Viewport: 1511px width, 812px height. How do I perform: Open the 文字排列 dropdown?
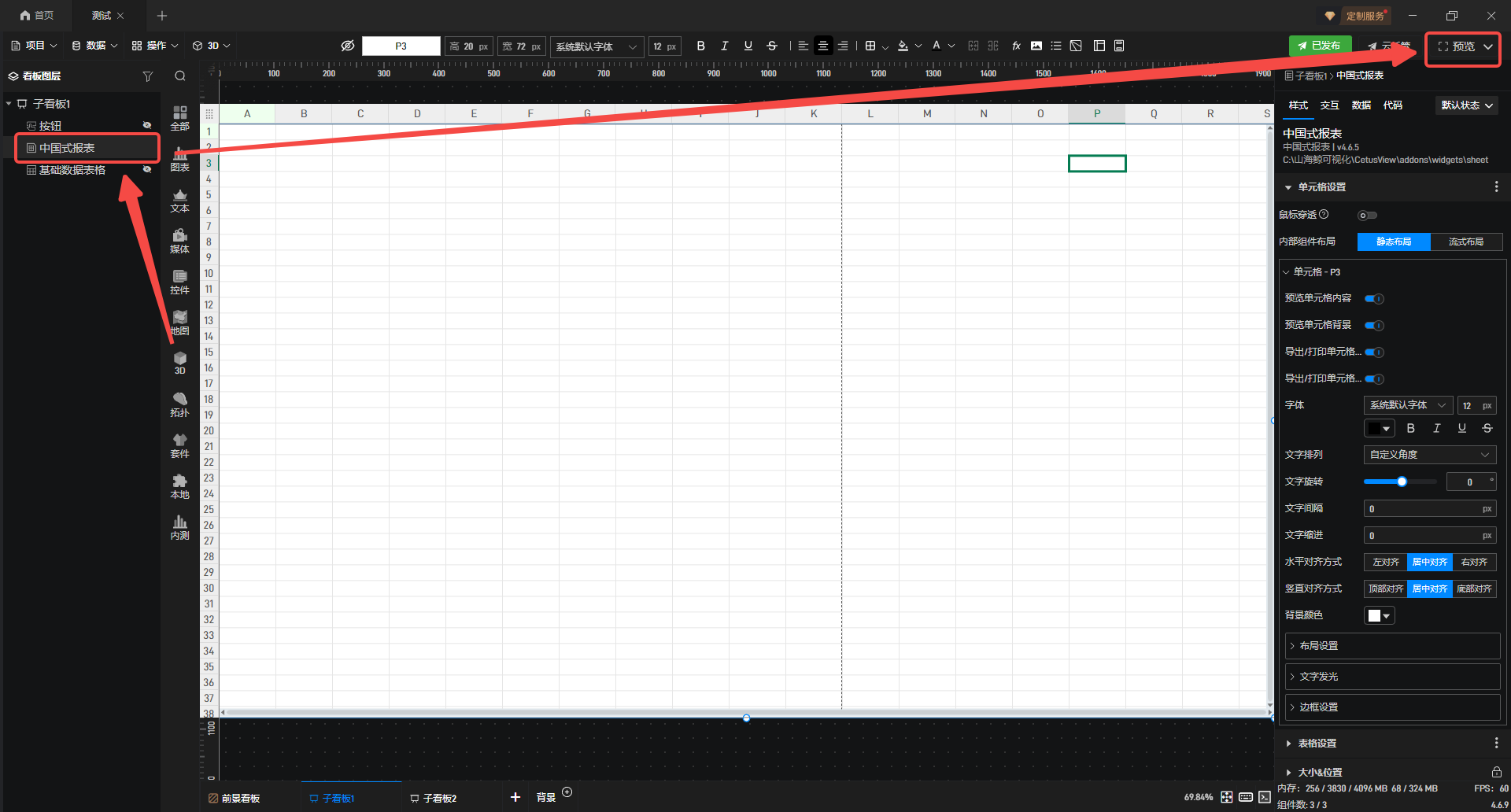pos(1429,455)
